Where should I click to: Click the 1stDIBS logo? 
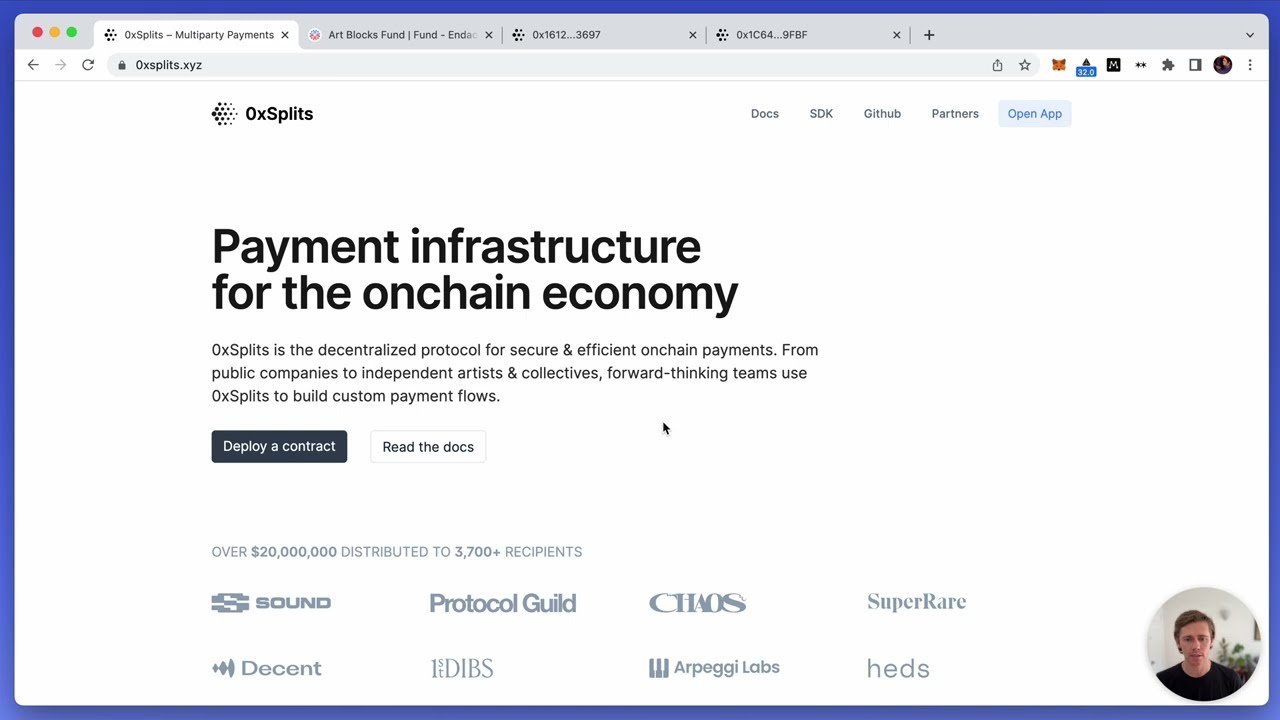(462, 668)
